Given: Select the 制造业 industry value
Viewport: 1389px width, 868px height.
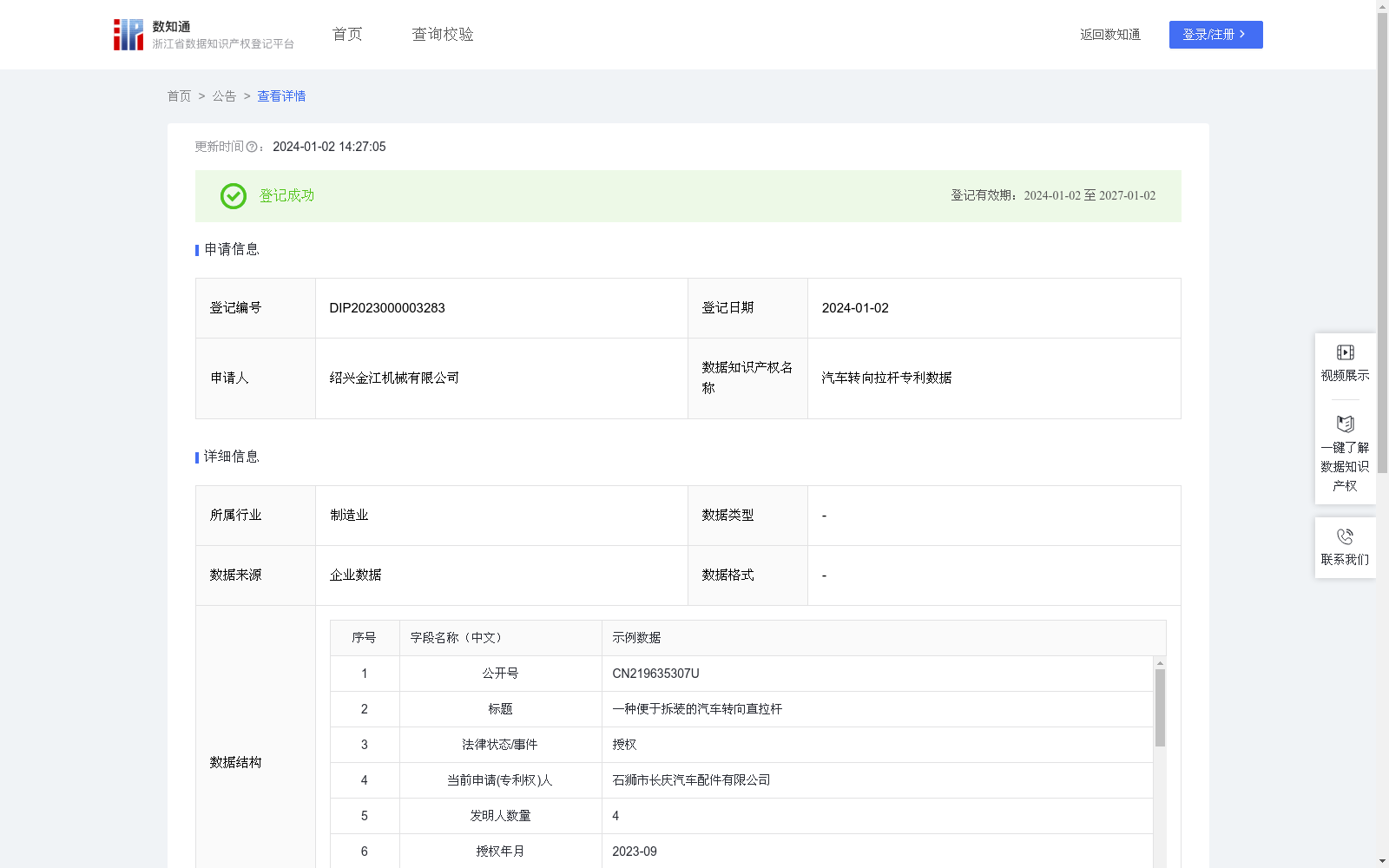Looking at the screenshot, I should tap(349, 516).
